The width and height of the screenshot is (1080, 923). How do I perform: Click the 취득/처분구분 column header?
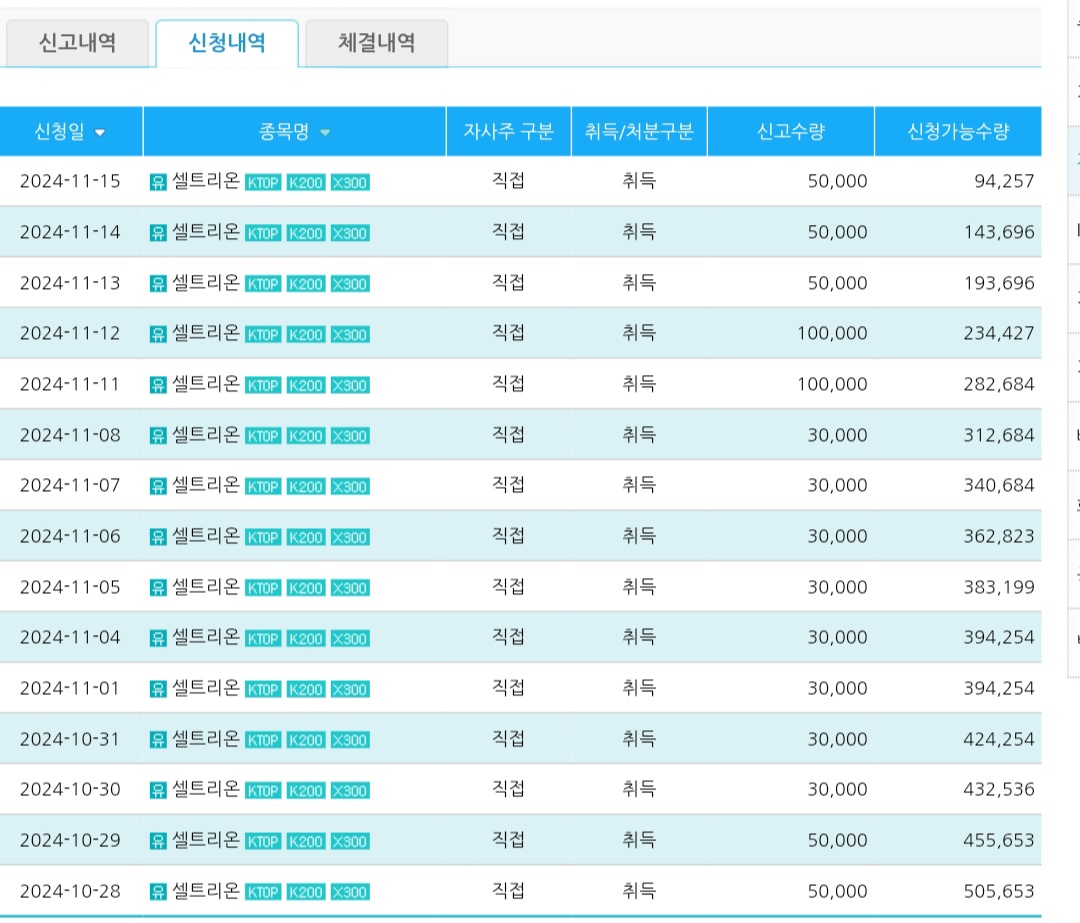639,131
